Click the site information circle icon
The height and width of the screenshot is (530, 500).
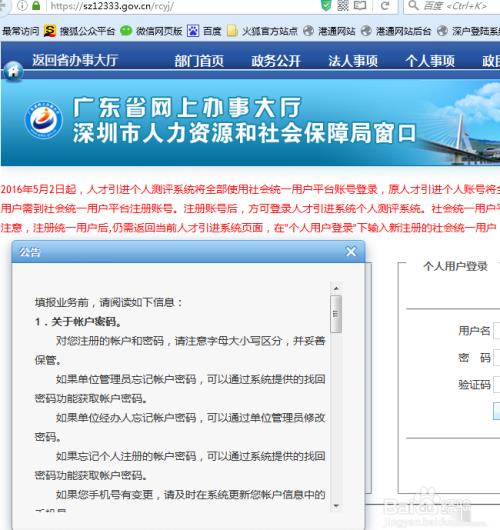(22, 5)
